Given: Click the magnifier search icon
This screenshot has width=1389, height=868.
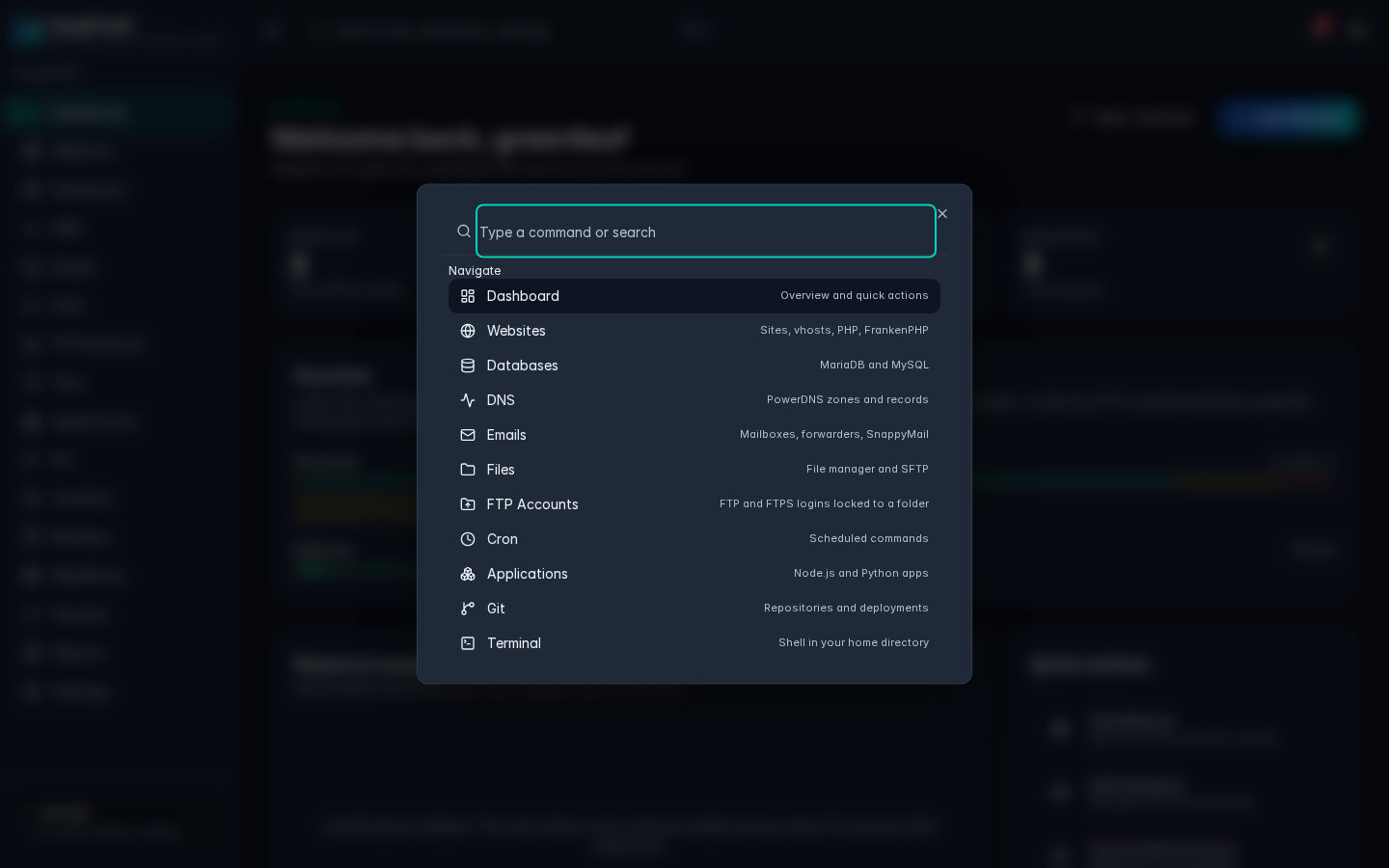Looking at the screenshot, I should (x=464, y=231).
